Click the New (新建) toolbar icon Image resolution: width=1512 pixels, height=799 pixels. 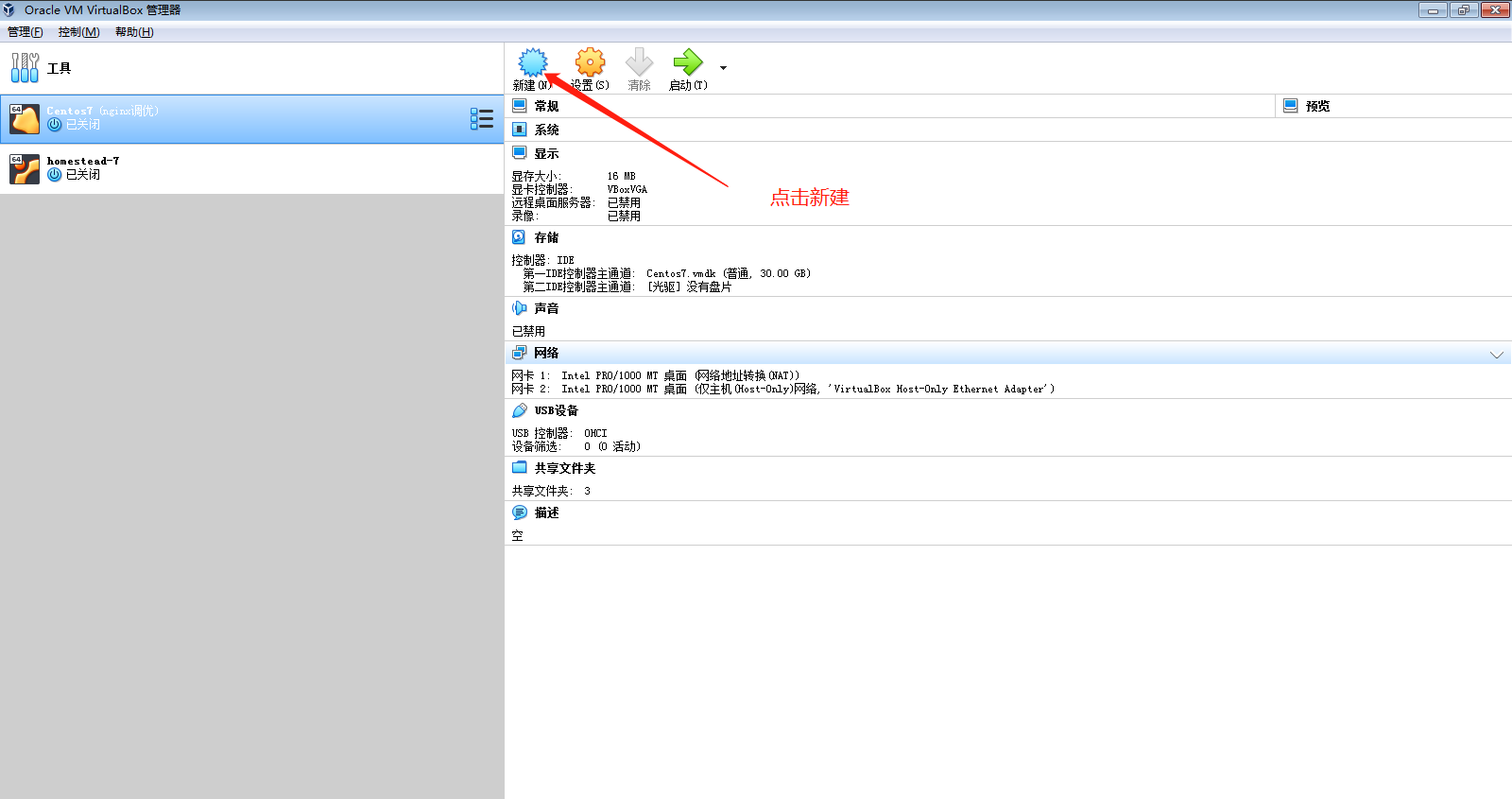coord(533,62)
